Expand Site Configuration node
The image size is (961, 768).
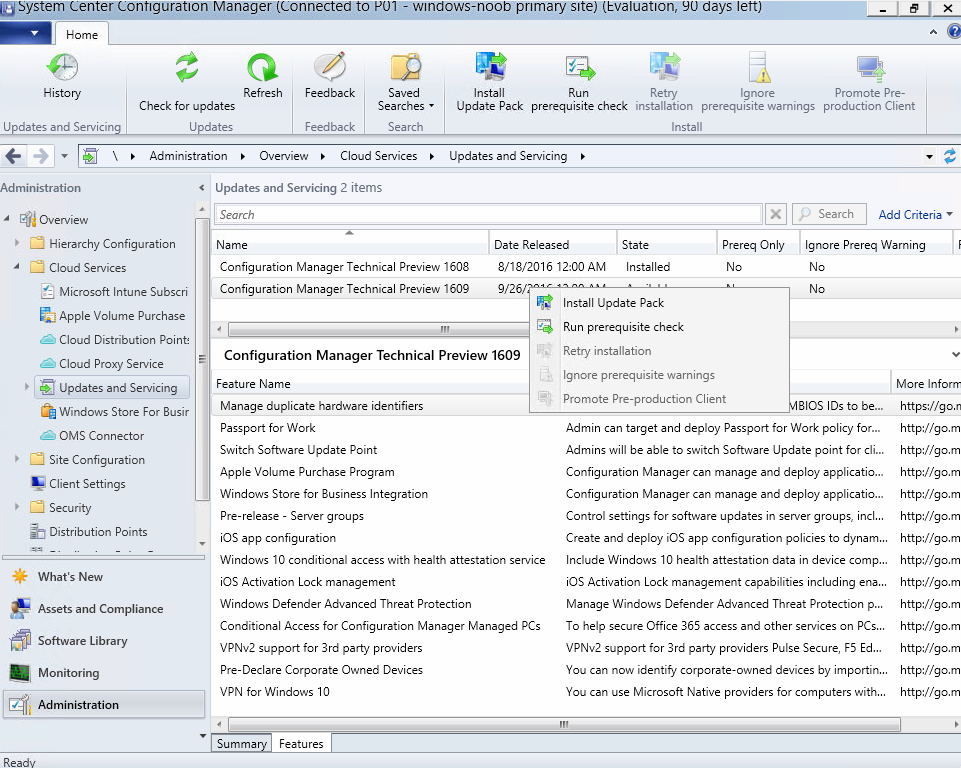point(17,459)
